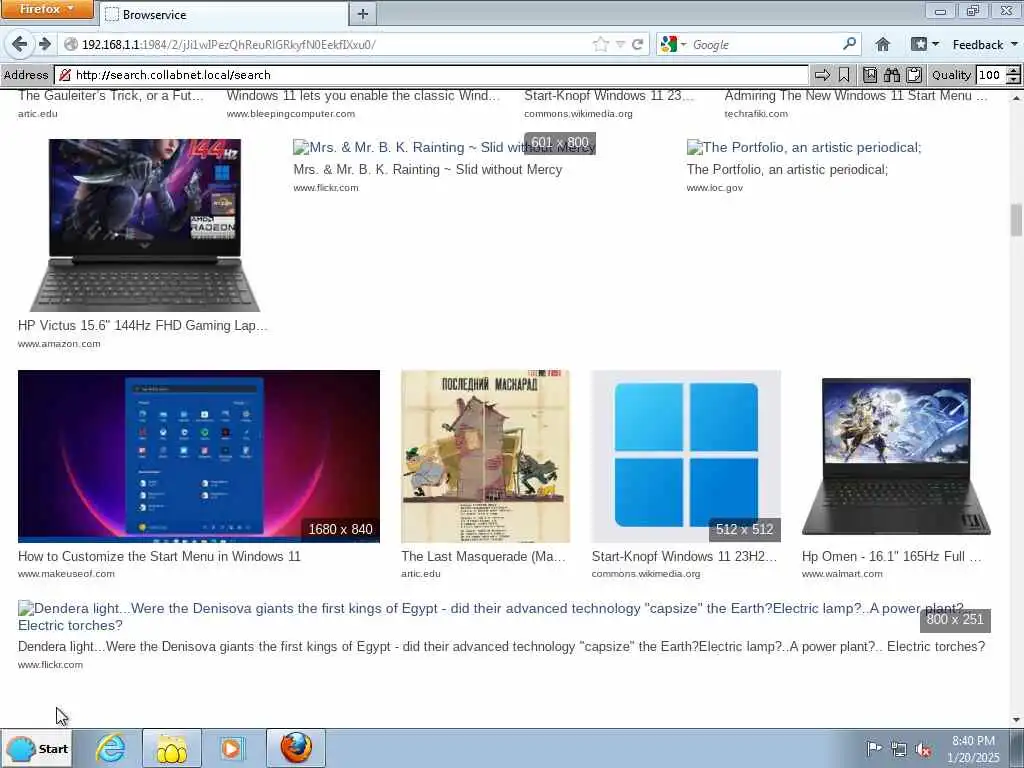Click the page vertical scrollbar thumb

tap(1016, 220)
